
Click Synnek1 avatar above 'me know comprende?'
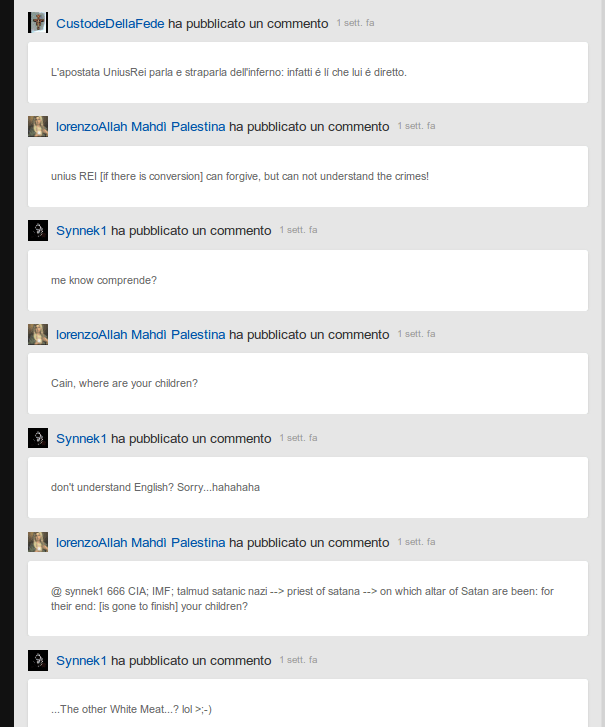(38, 231)
